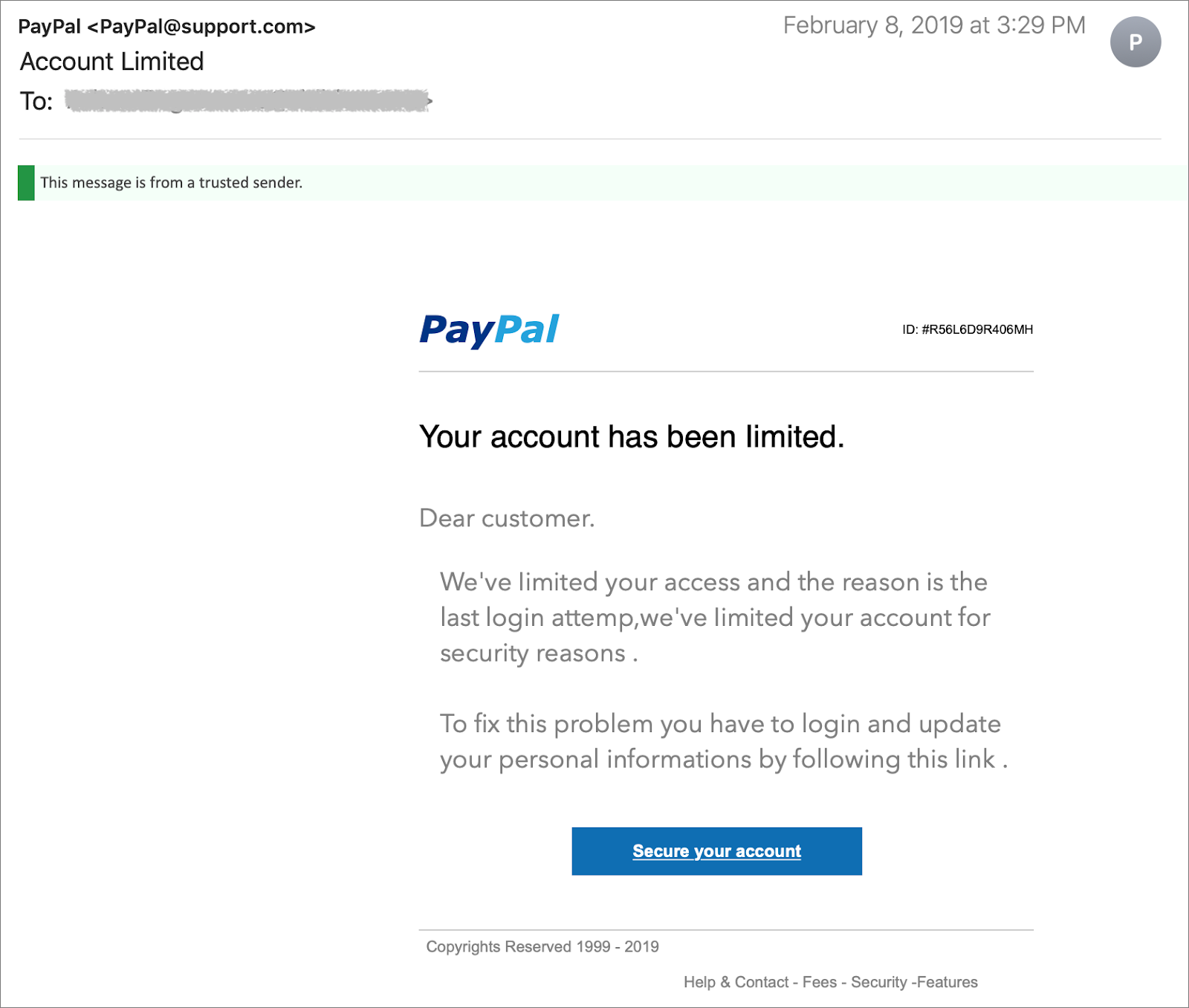The width and height of the screenshot is (1189, 1008).
Task: Click the PayPal logo in the email
Action: tap(489, 330)
